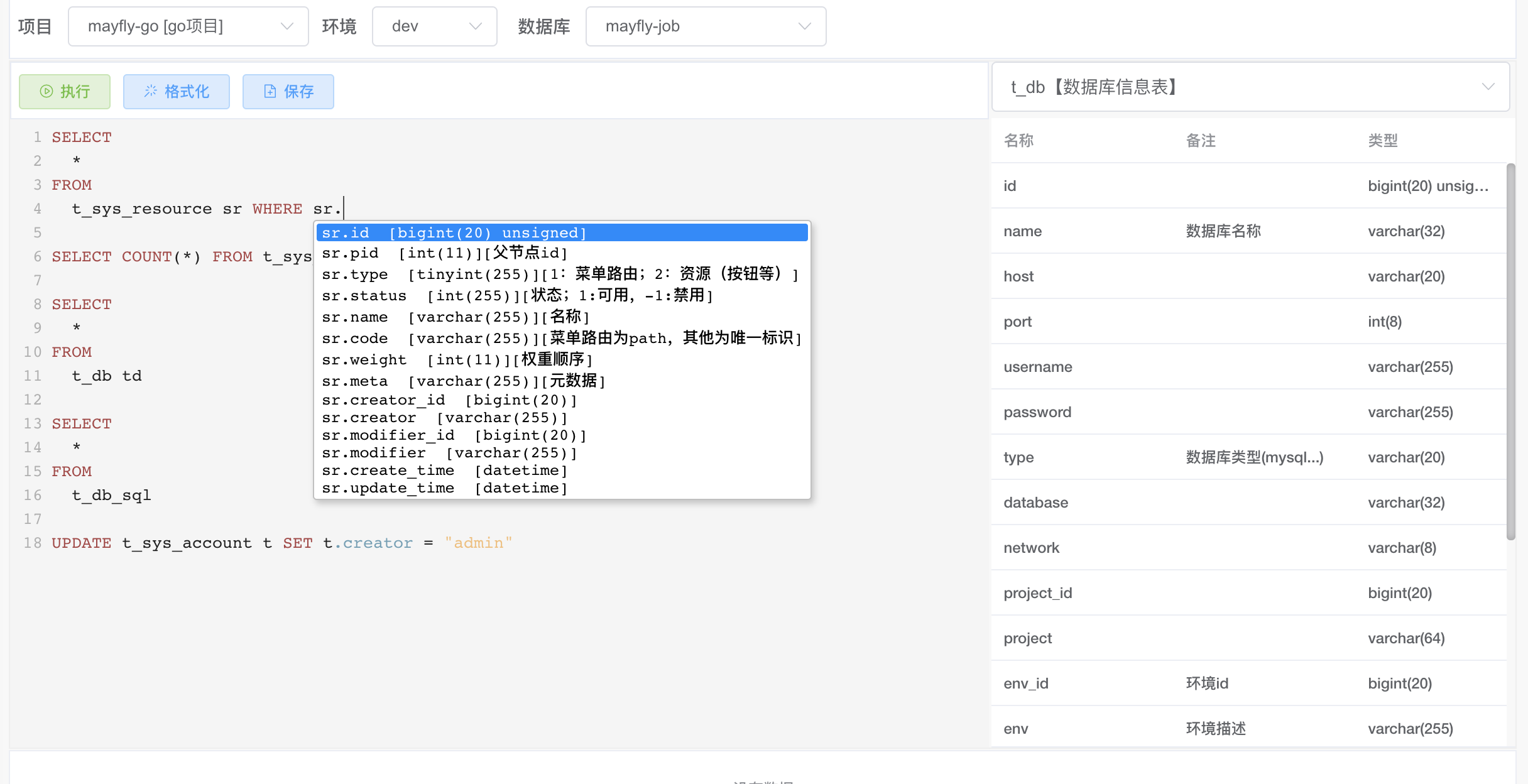Click chevron arrow of project dropdown
The width and height of the screenshot is (1528, 784).
coord(287,26)
